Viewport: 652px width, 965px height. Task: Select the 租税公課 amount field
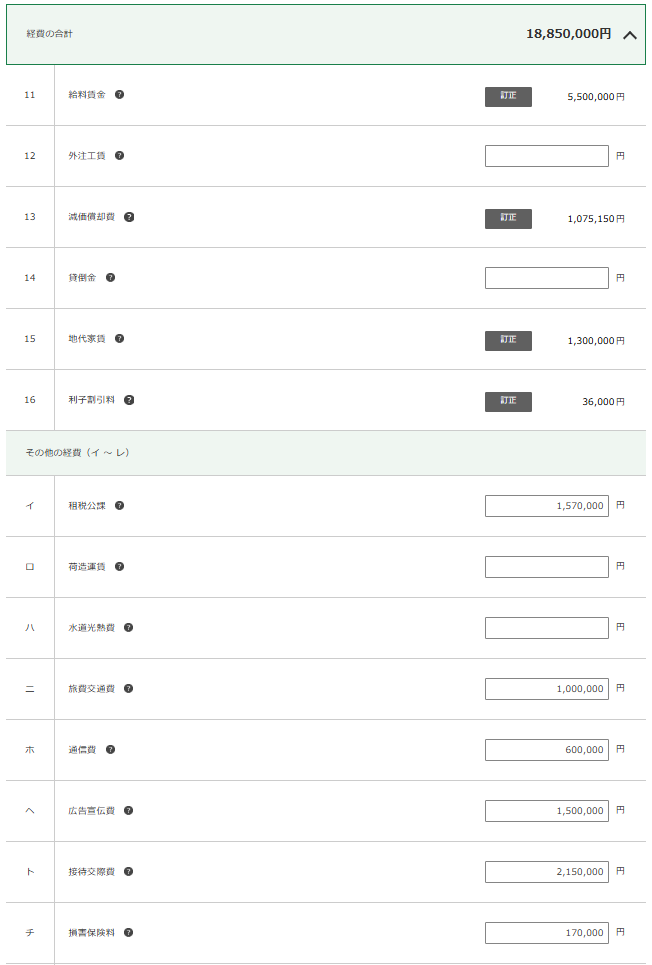pos(546,506)
